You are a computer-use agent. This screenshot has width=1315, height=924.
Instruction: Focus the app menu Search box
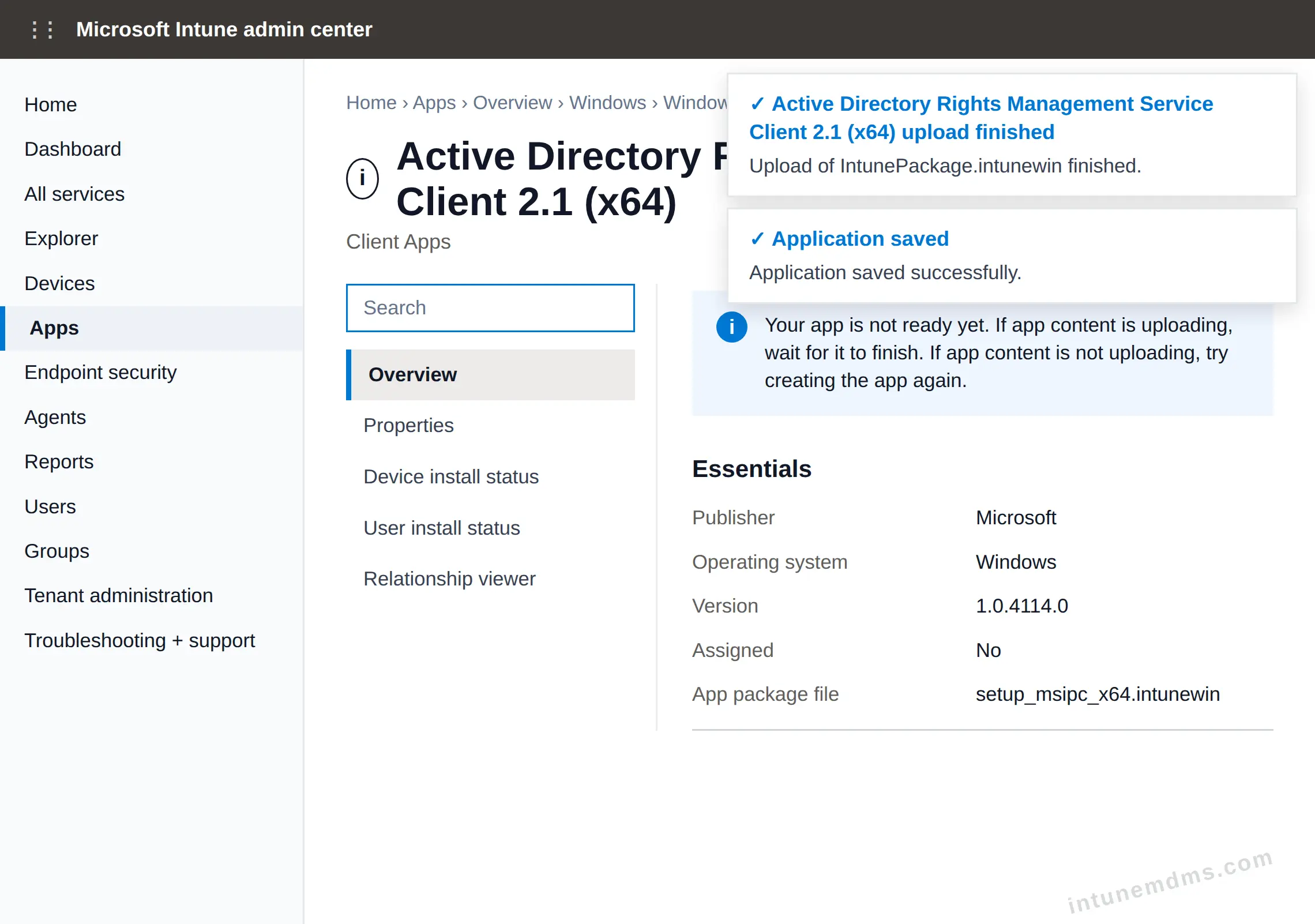point(490,308)
